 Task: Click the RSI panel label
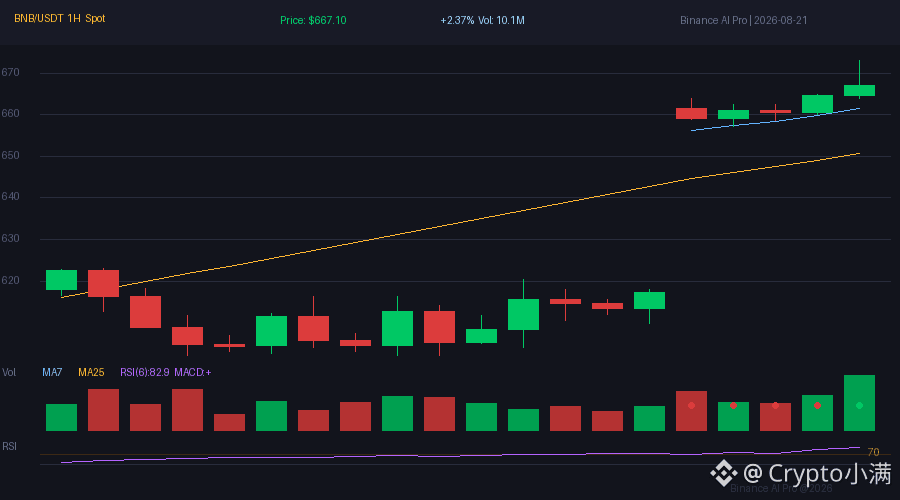9,447
